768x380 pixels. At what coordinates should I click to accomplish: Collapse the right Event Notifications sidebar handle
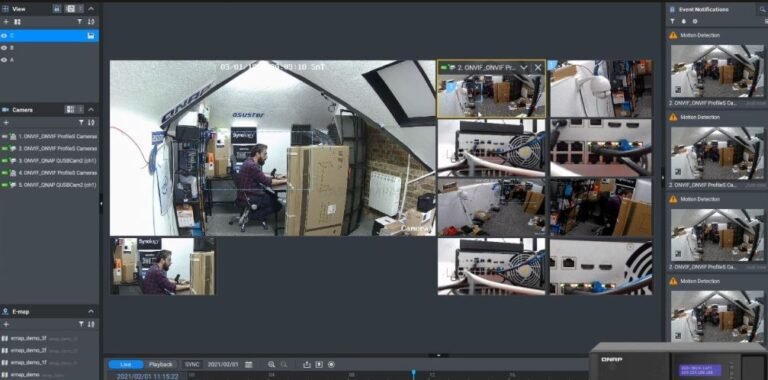663,177
